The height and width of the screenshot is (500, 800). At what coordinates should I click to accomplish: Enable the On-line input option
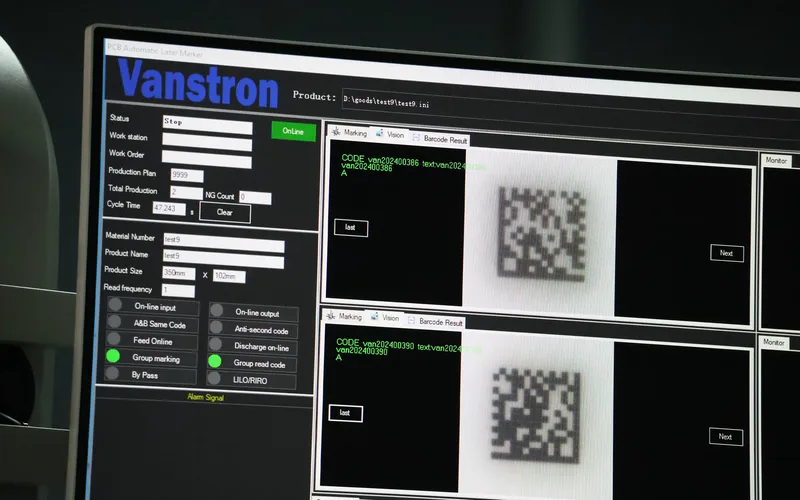(115, 306)
